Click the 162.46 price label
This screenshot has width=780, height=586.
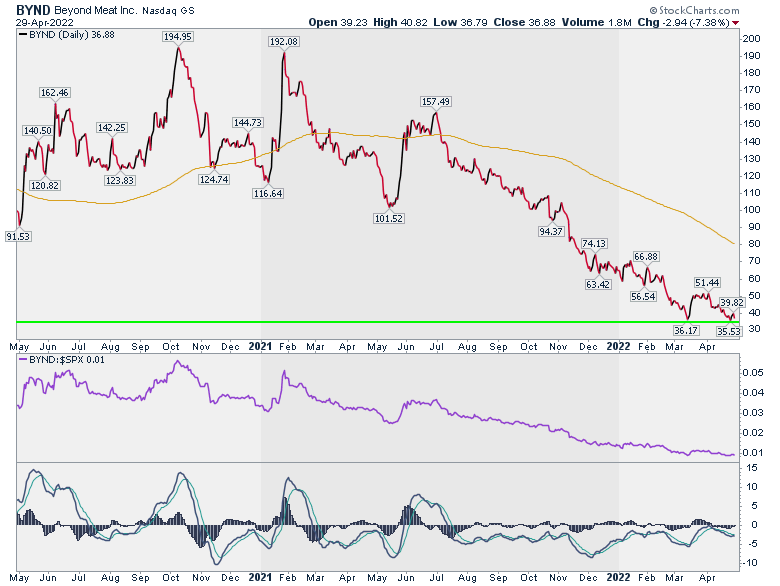coord(55,93)
